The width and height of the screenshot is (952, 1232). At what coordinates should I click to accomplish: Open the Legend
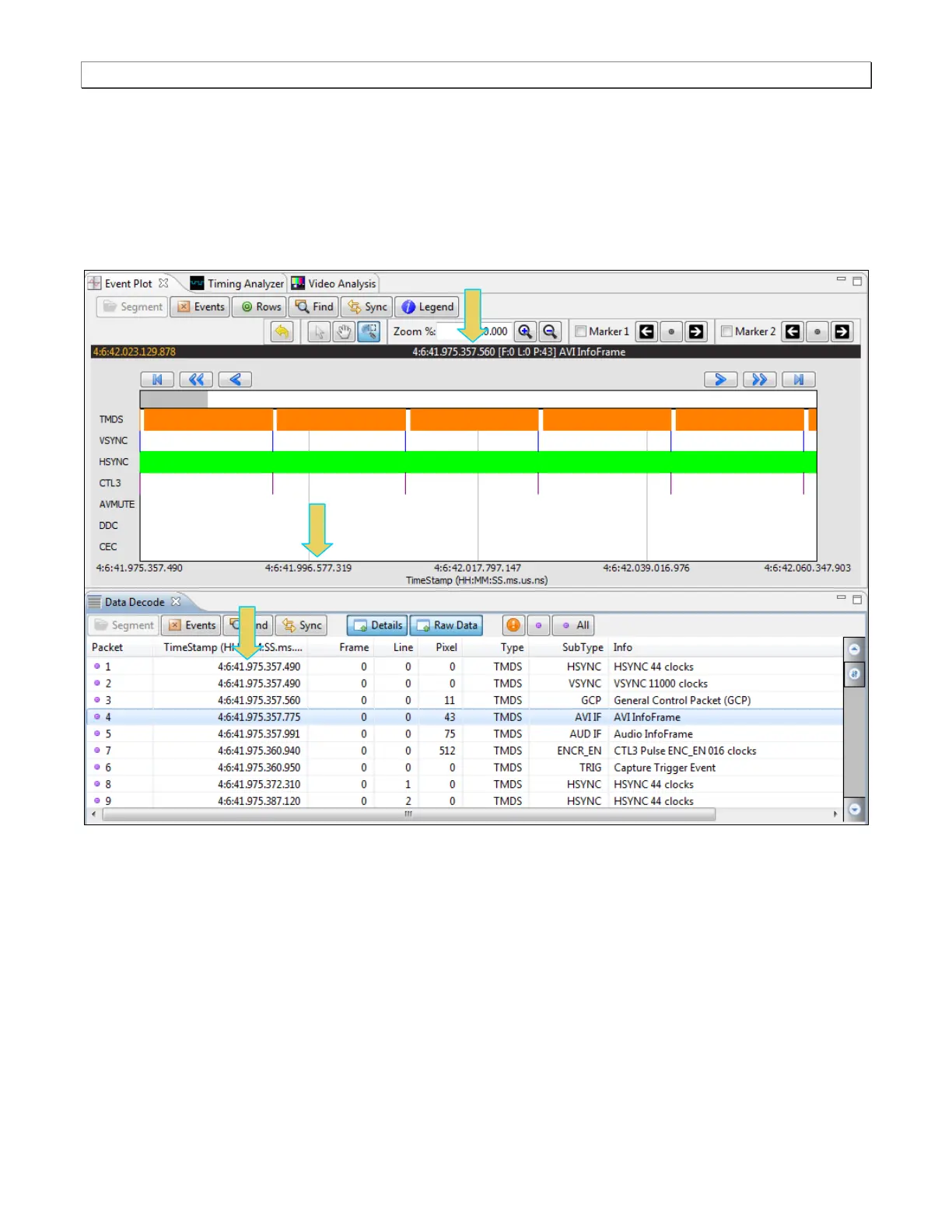click(x=427, y=307)
